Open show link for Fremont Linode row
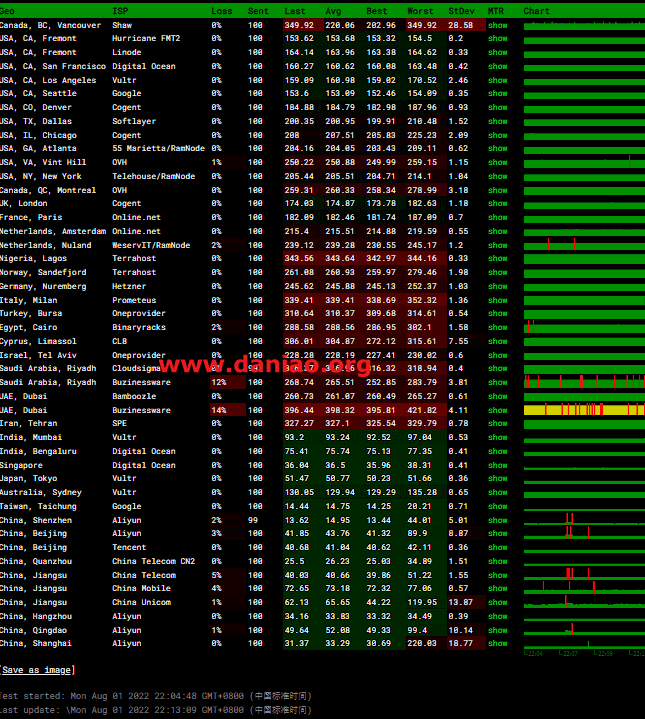 (x=497, y=52)
